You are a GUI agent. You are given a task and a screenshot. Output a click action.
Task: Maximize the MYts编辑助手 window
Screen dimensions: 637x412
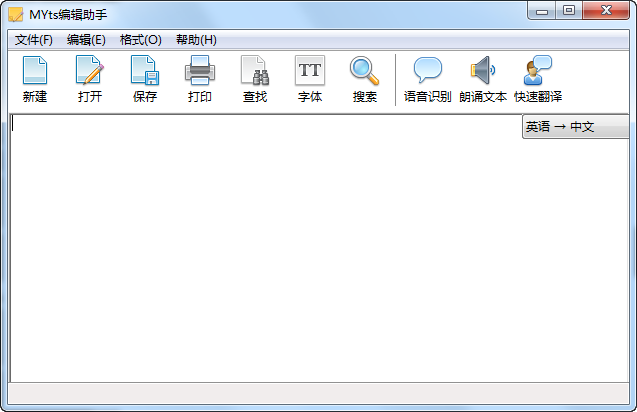pyautogui.click(x=569, y=11)
